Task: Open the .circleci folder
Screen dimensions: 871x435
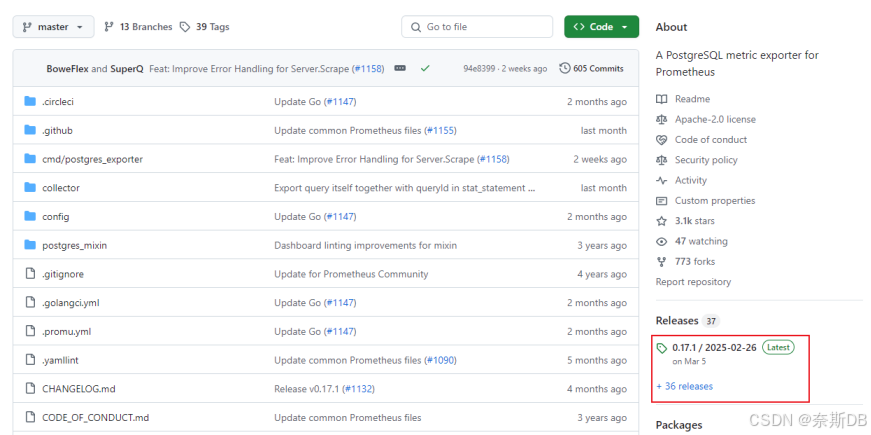Action: 58,102
